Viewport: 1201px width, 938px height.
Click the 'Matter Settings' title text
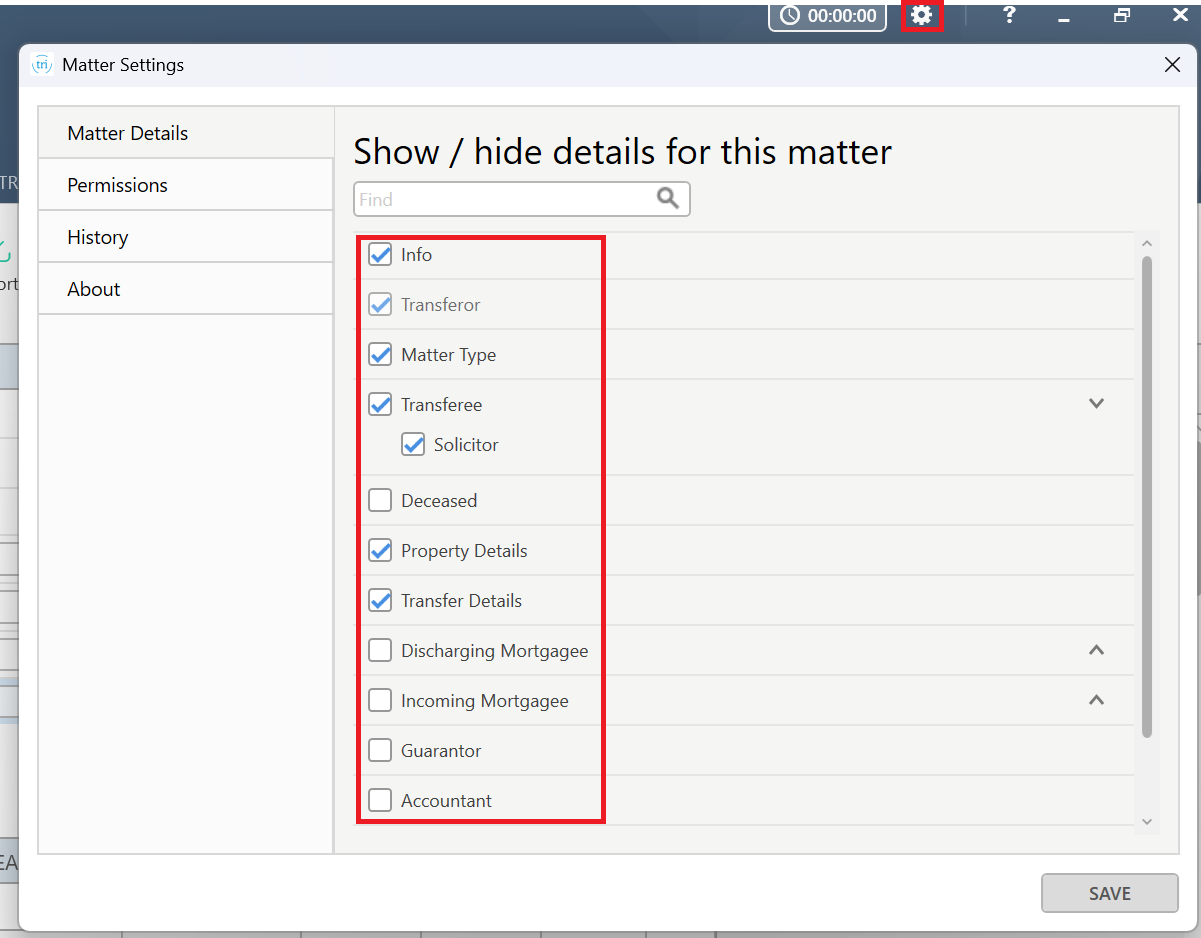pos(123,65)
